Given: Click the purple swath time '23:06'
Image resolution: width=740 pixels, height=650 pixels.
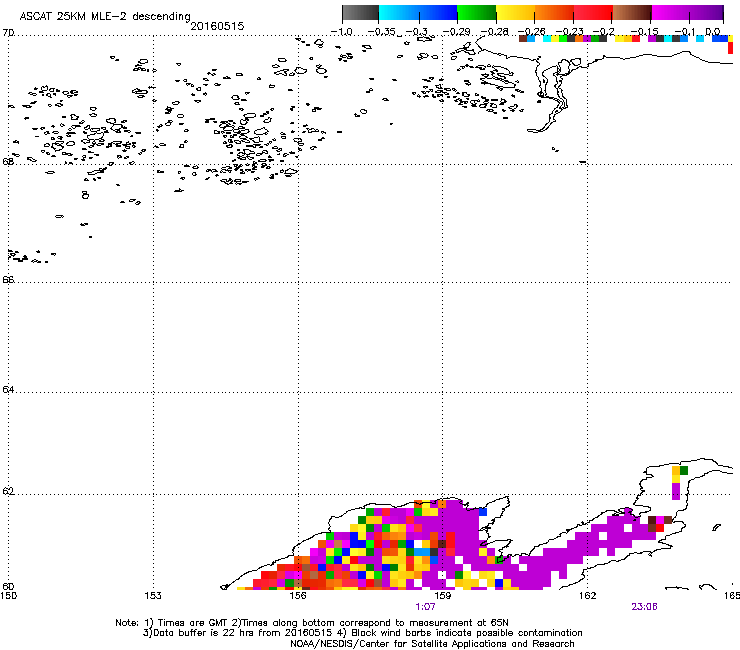Looking at the screenshot, I should pos(645,607).
